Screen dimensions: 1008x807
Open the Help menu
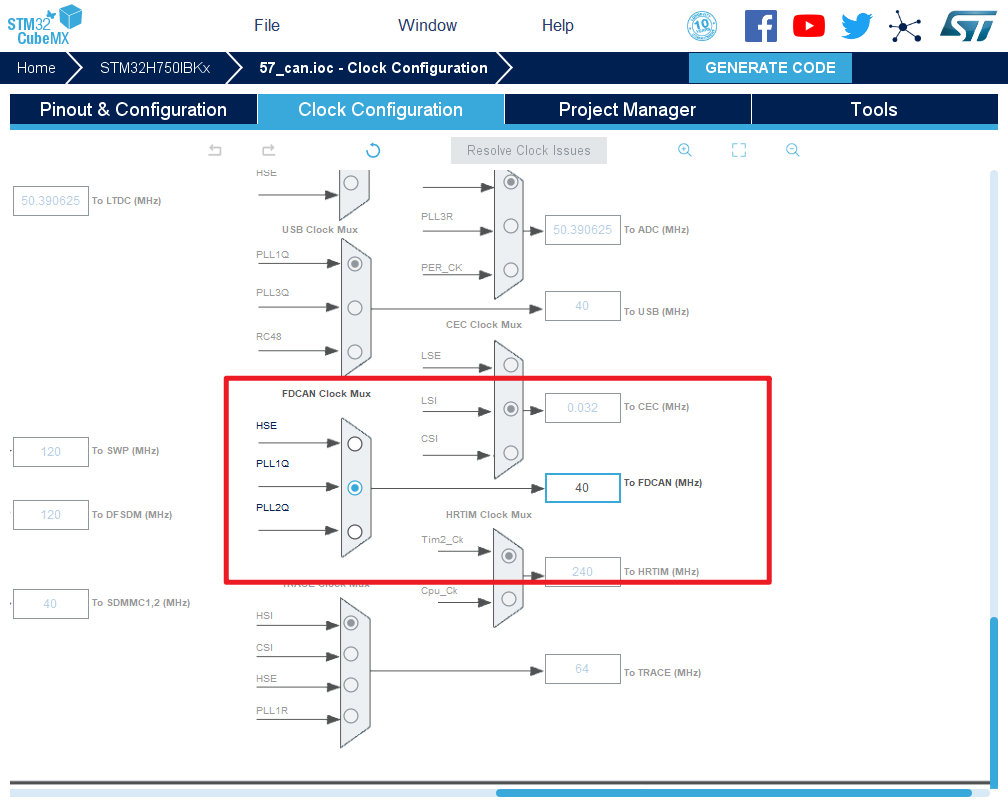[x=558, y=25]
